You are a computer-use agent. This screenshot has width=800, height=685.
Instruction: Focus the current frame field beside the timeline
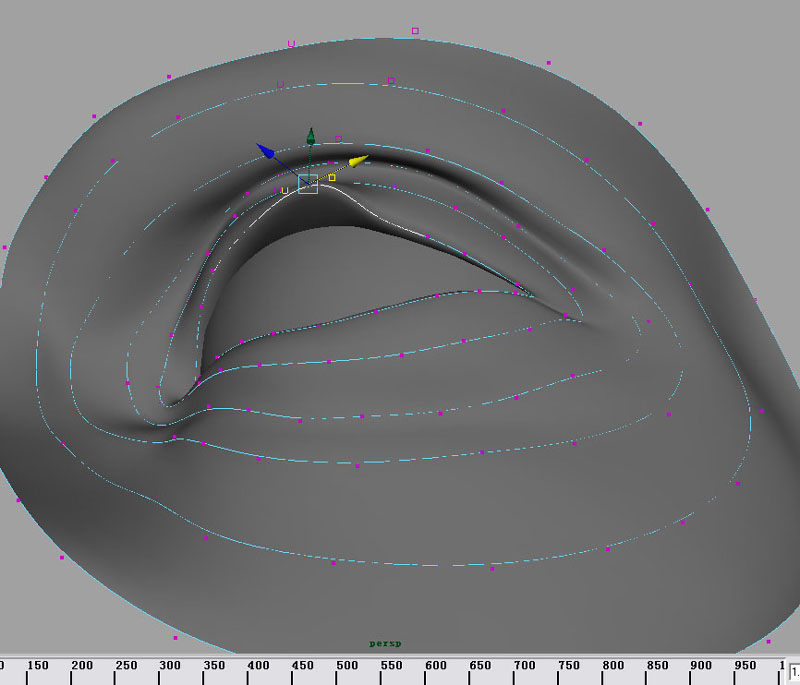[795, 672]
